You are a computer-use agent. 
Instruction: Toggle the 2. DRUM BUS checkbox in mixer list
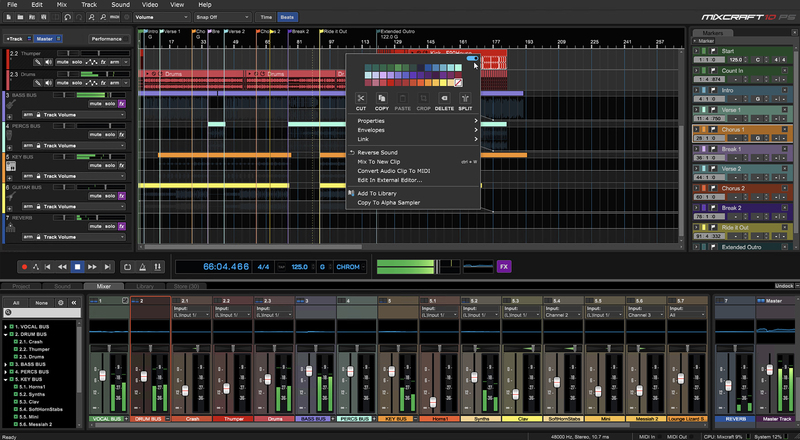click(9, 334)
